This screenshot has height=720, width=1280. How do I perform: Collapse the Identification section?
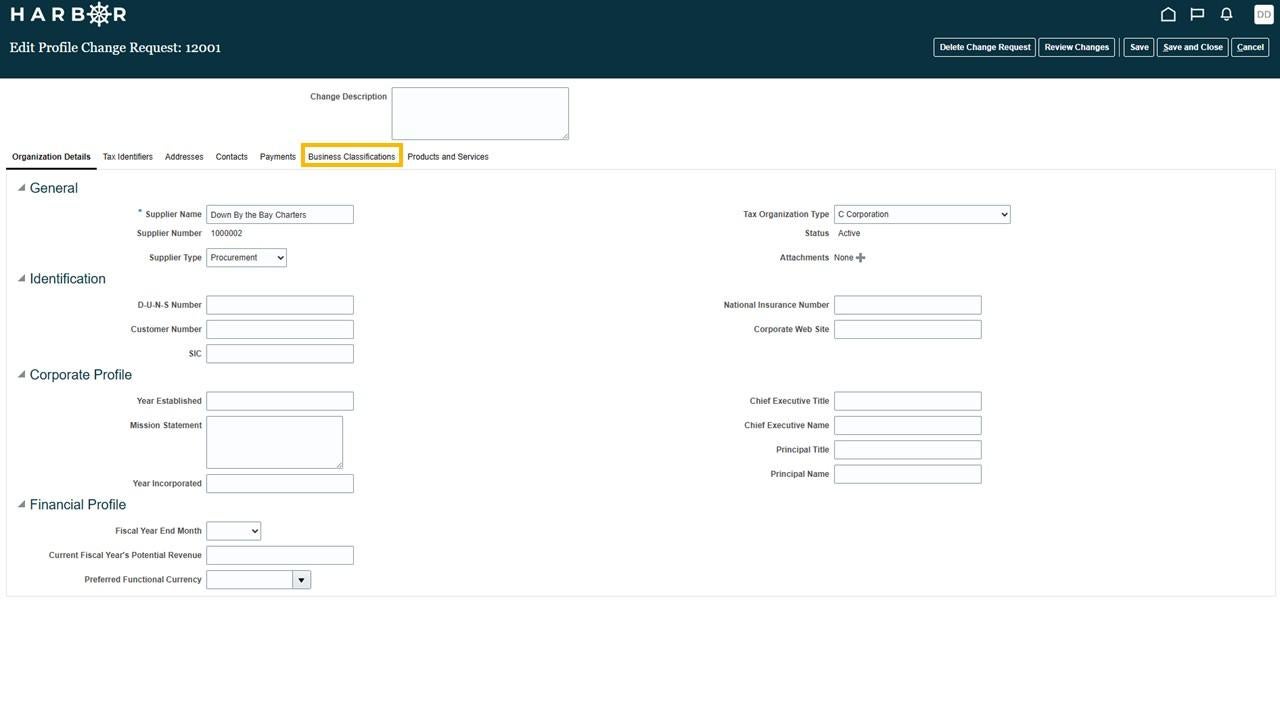[21, 278]
